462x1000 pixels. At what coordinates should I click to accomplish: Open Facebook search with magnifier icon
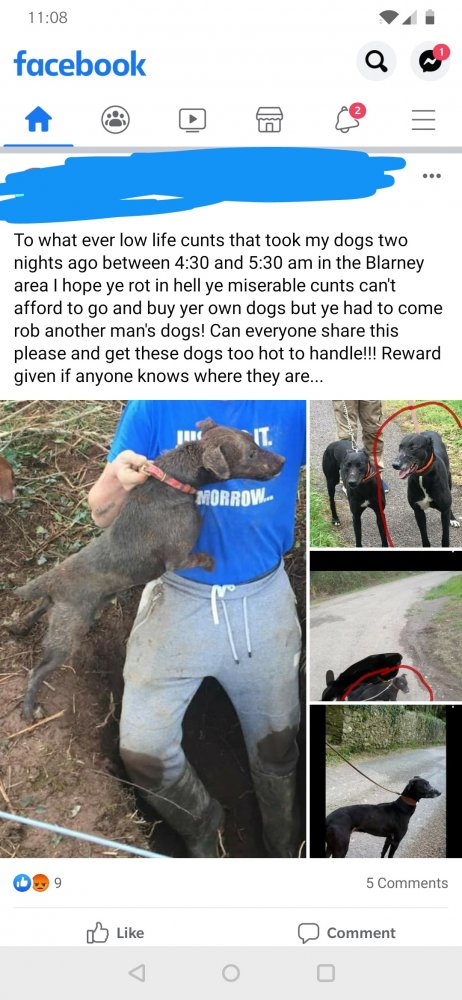[376, 62]
